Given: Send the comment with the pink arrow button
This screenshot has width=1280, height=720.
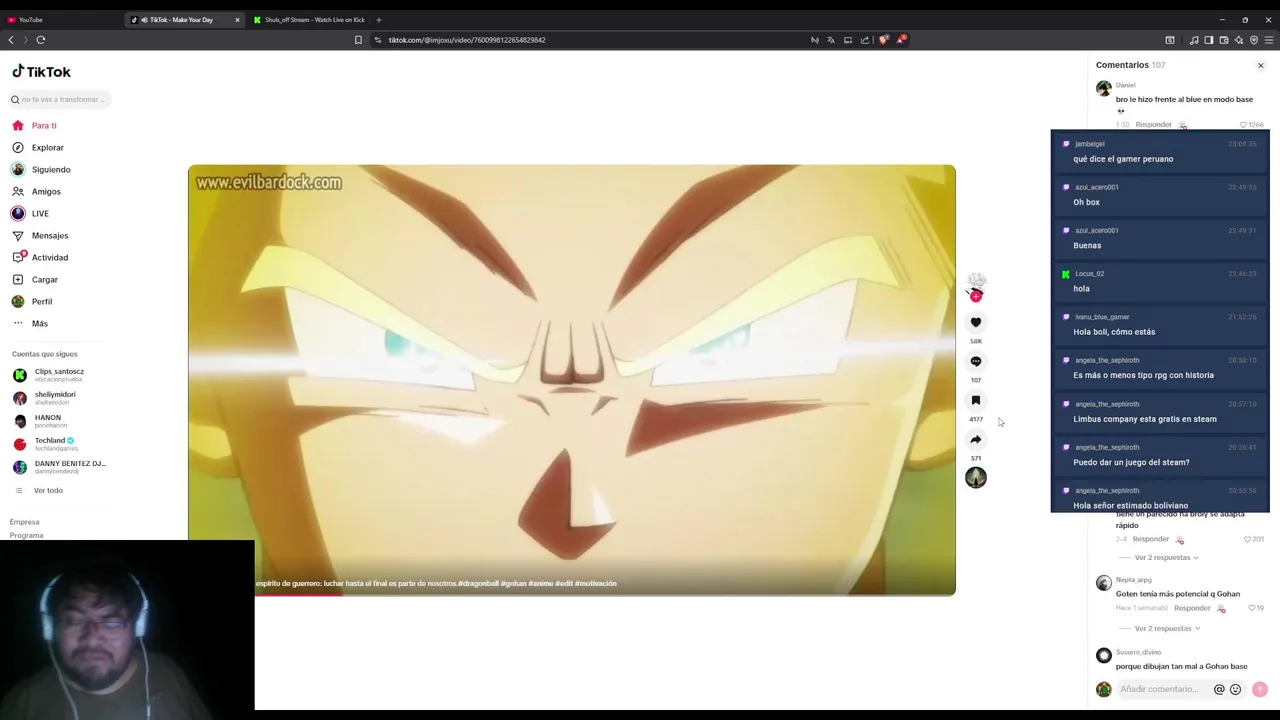Looking at the screenshot, I should (x=1260, y=689).
